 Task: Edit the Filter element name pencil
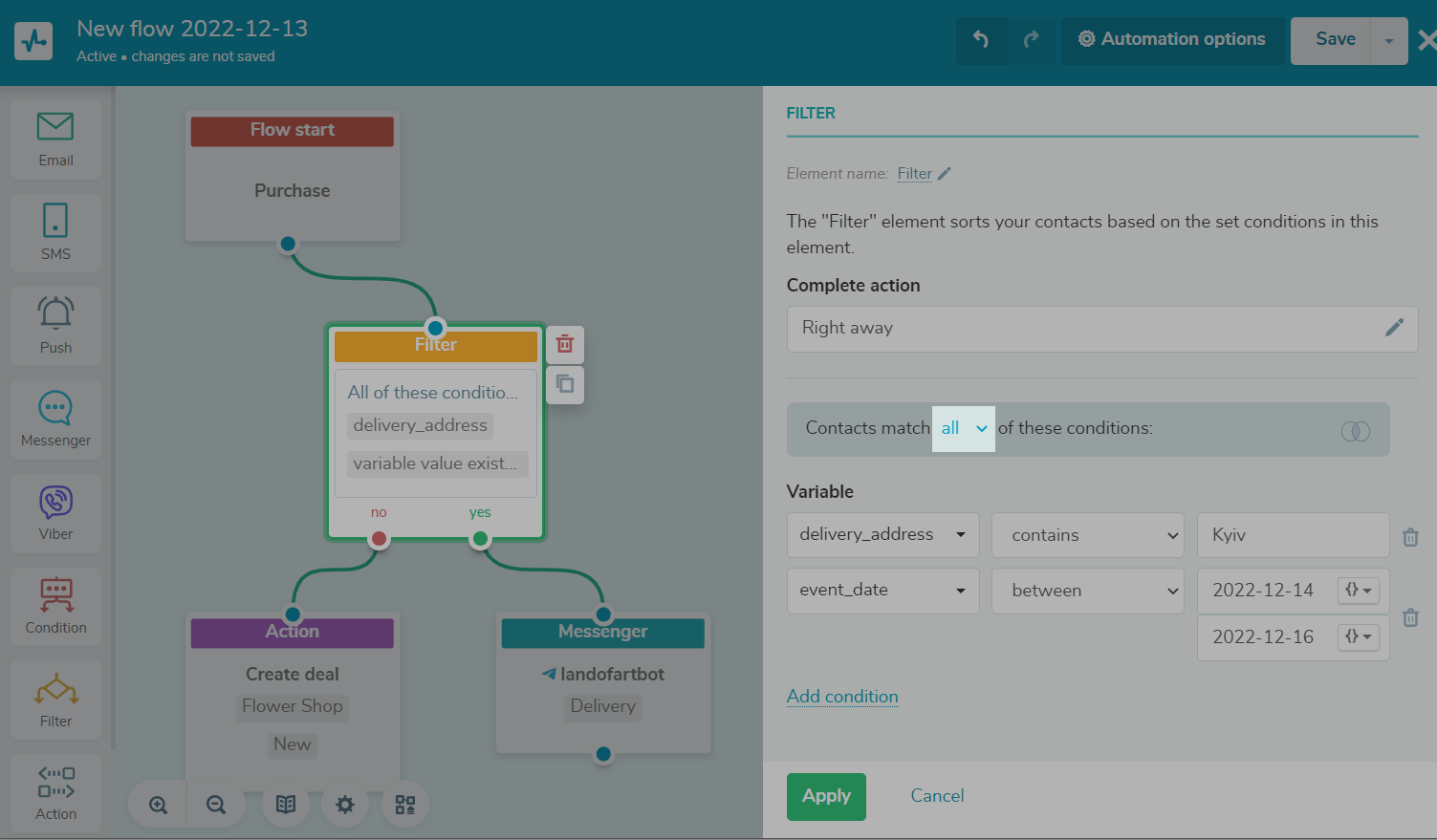point(945,174)
